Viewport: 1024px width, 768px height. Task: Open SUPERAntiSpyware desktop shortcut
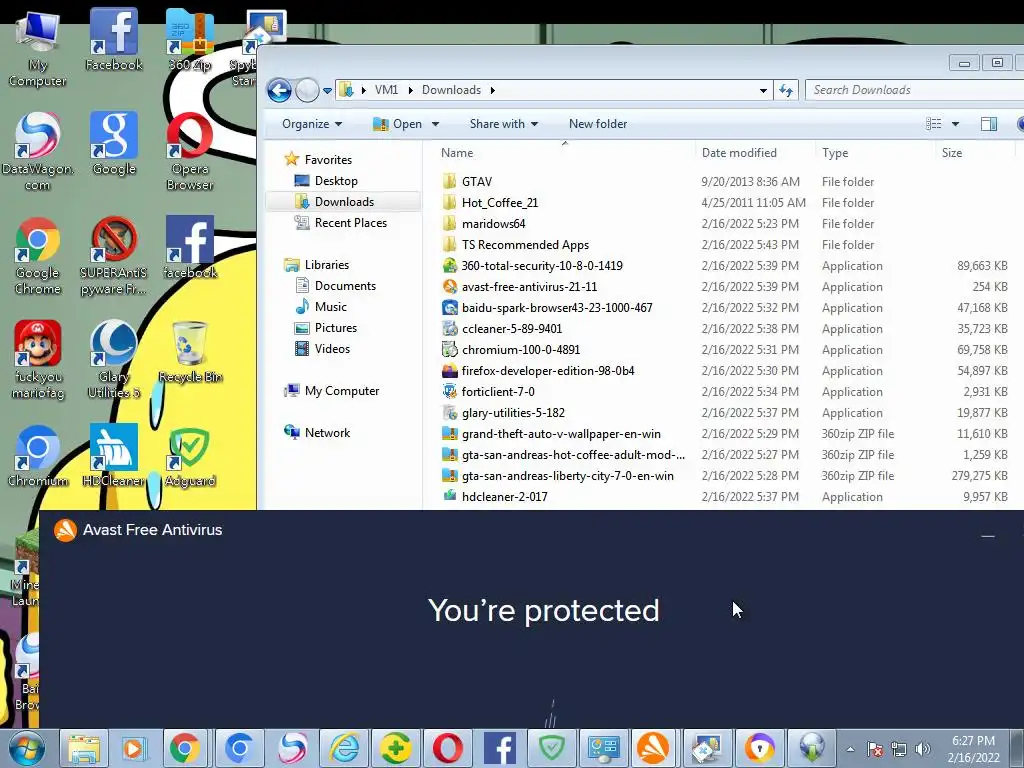(114, 256)
